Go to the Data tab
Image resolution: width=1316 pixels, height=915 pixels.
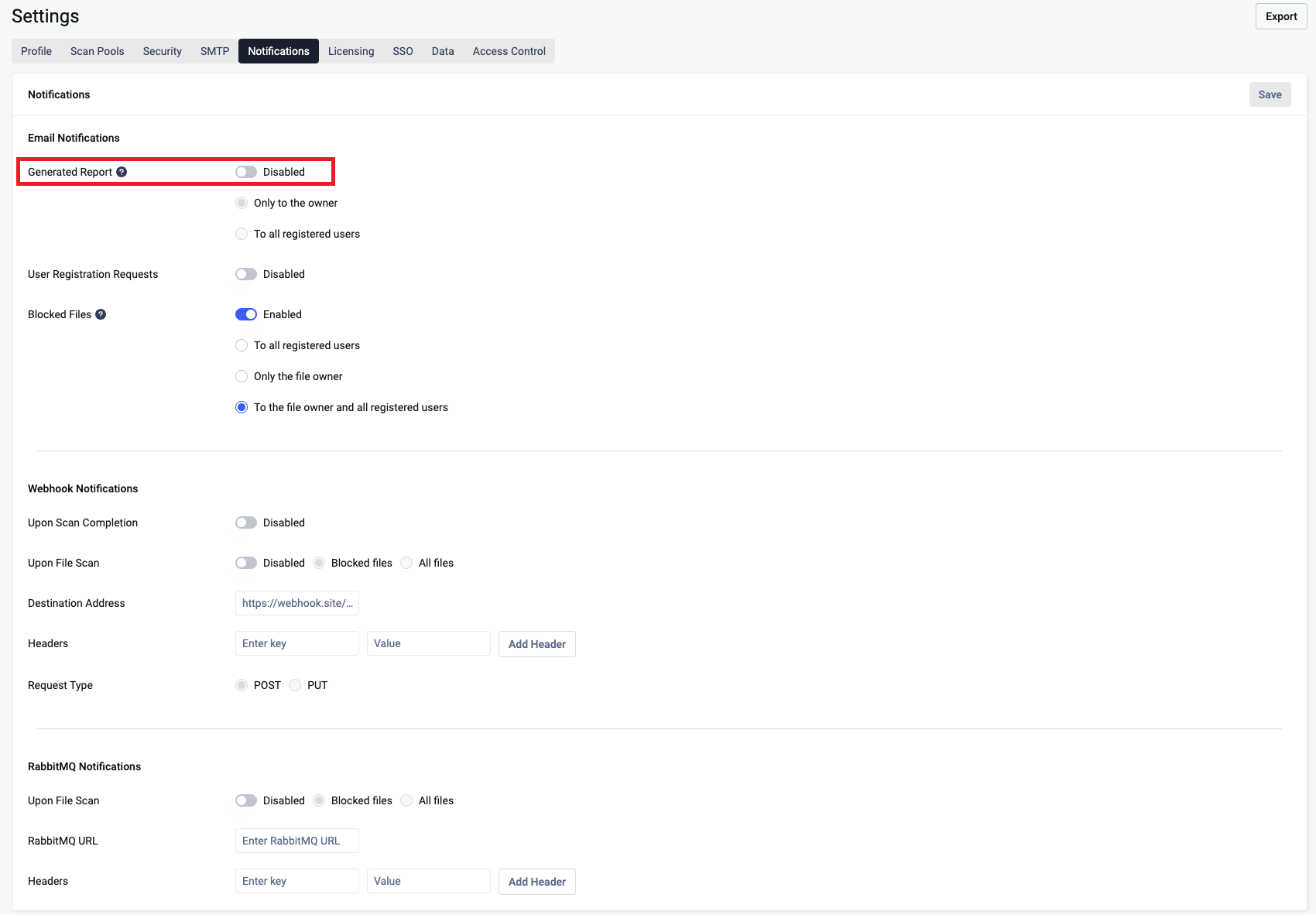[x=443, y=51]
